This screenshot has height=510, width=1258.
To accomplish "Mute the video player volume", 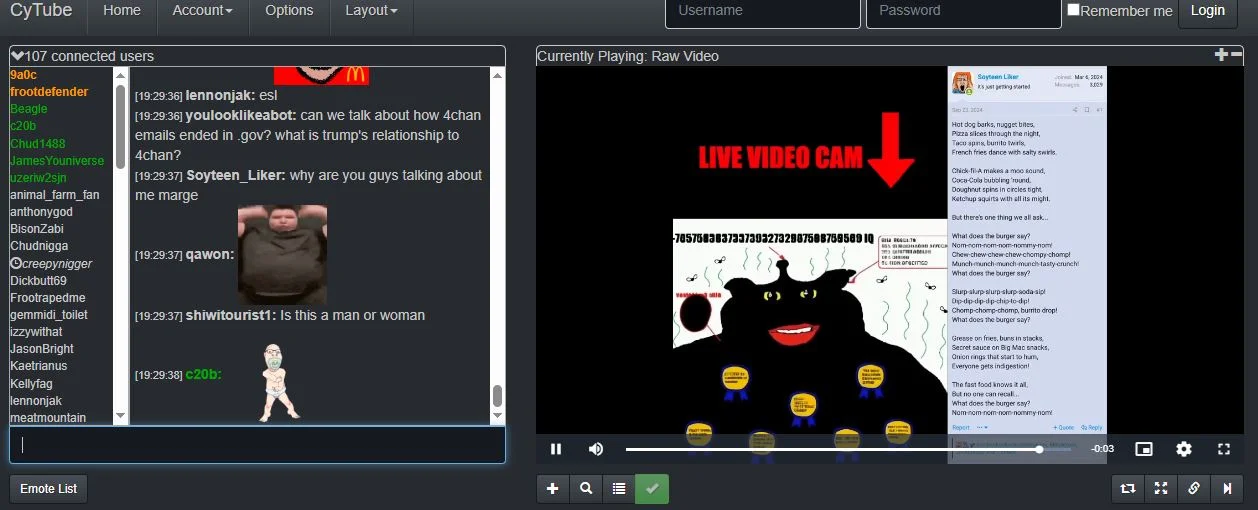I will click(596, 449).
